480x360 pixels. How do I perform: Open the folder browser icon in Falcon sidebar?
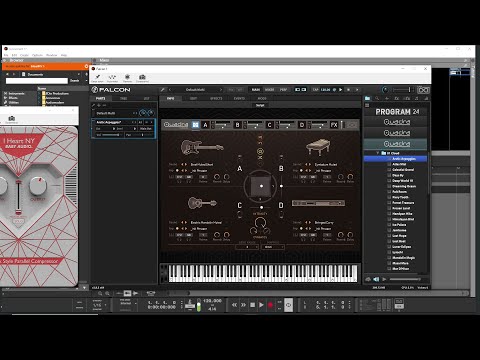(367, 98)
